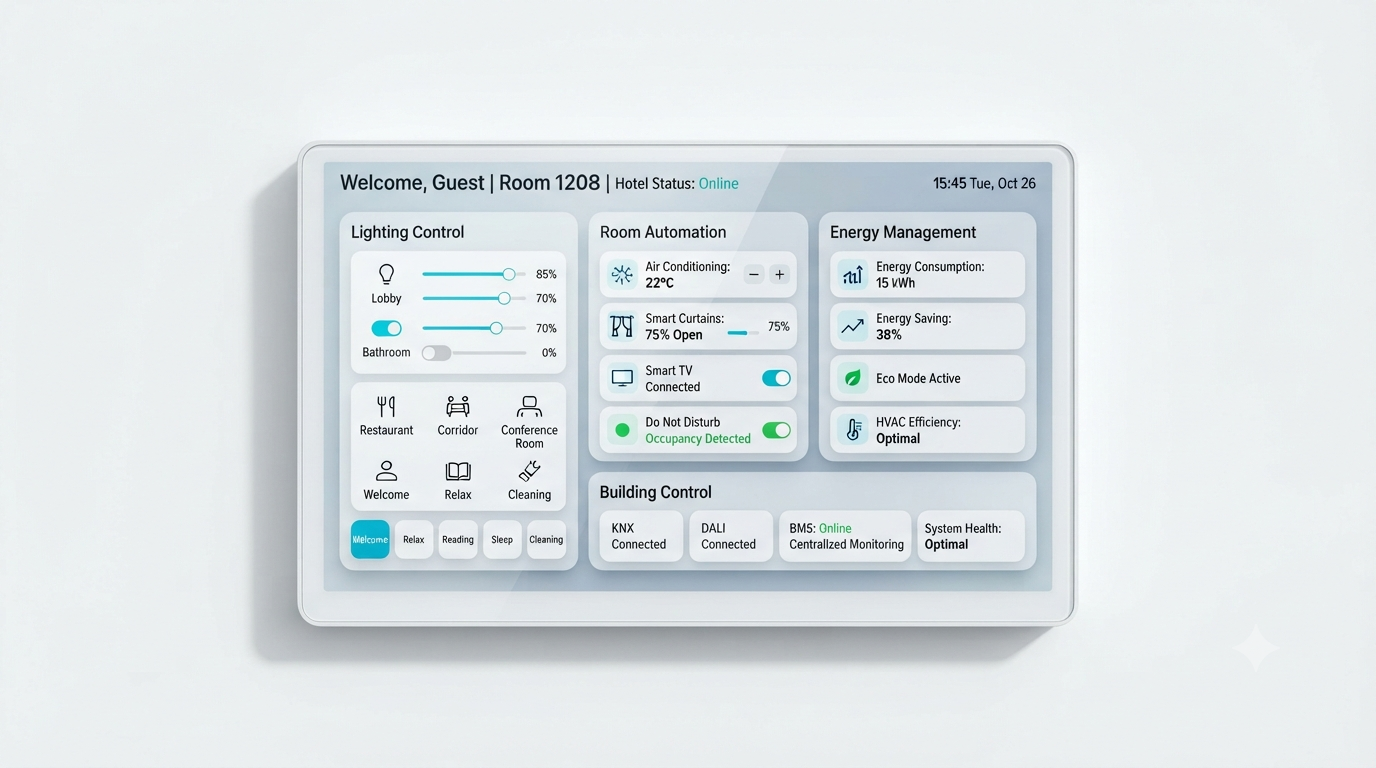
Task: Click the 85% lighting slider handle
Action: [x=509, y=274]
